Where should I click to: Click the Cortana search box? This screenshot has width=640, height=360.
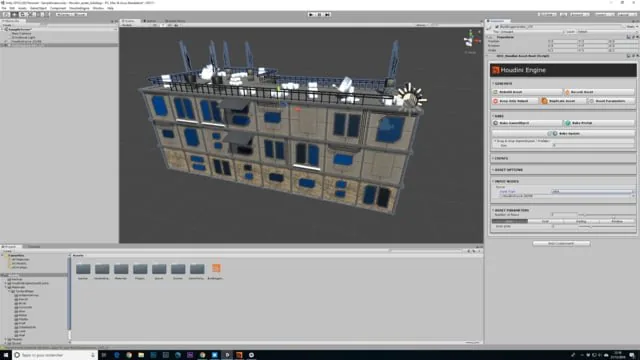pos(55,355)
